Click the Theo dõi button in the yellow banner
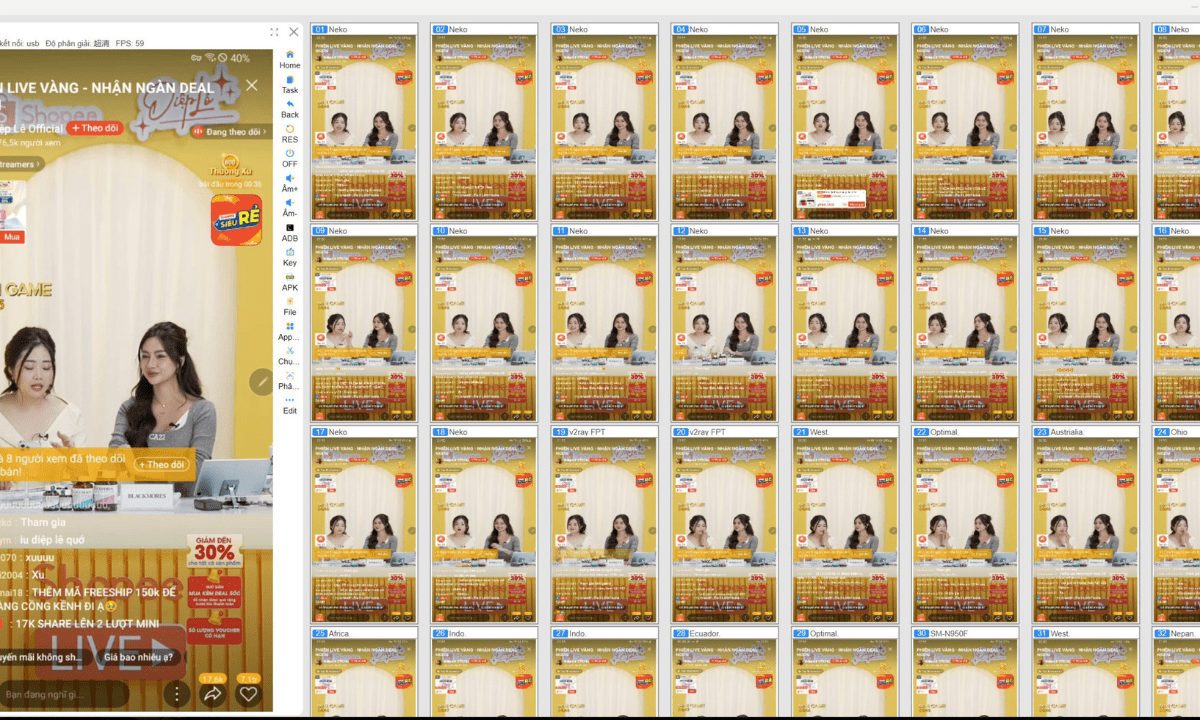 click(x=162, y=464)
